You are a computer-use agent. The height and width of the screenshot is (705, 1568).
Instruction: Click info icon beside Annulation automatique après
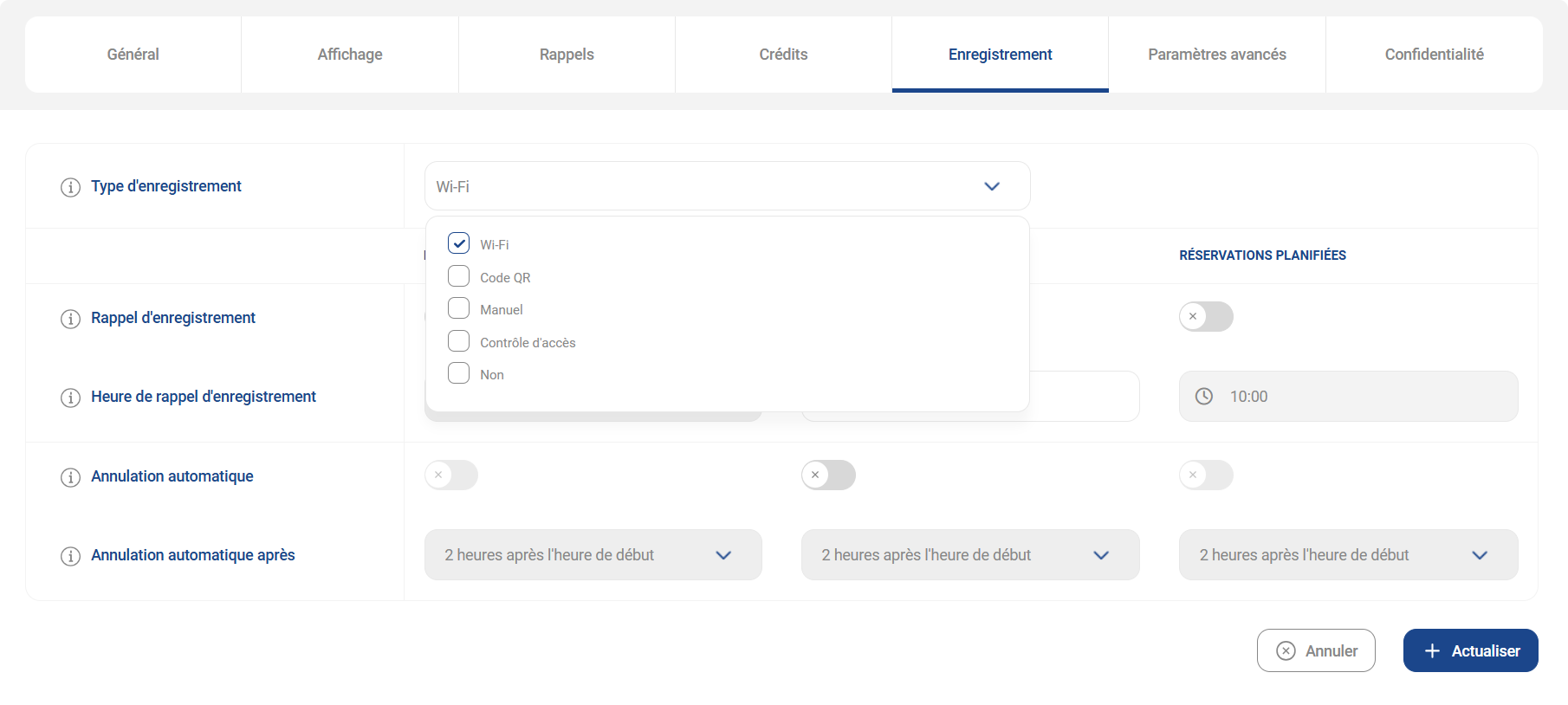[x=70, y=556]
